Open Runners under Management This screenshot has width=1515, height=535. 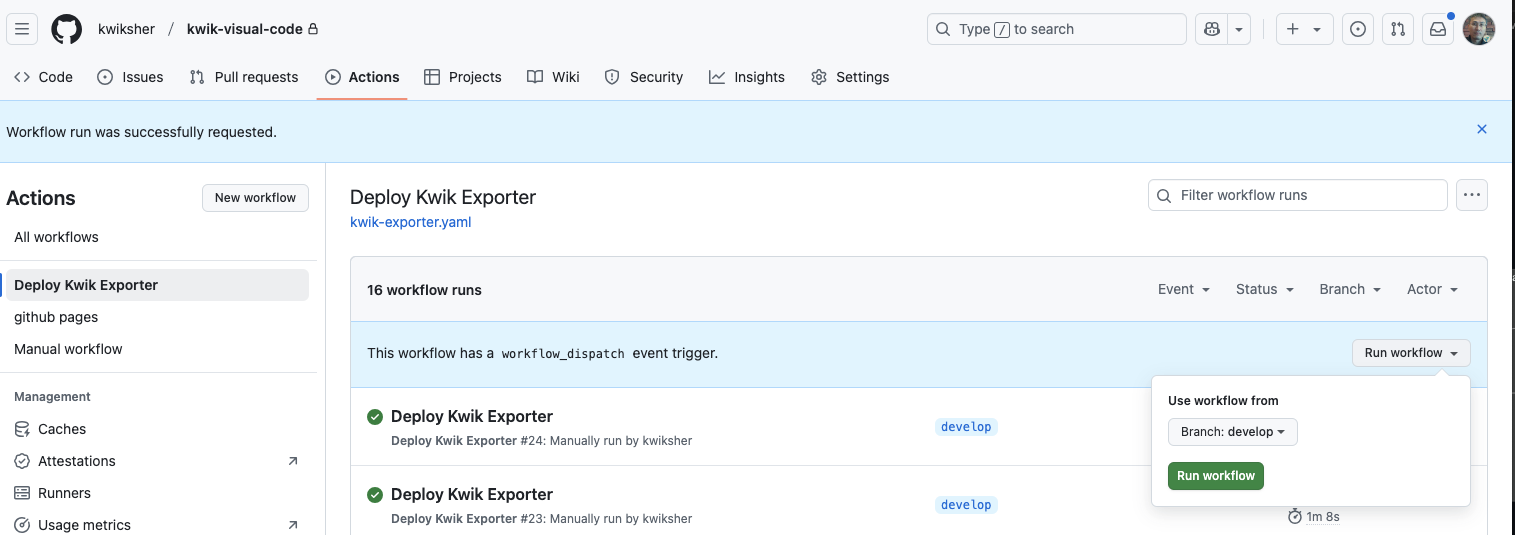click(157, 493)
